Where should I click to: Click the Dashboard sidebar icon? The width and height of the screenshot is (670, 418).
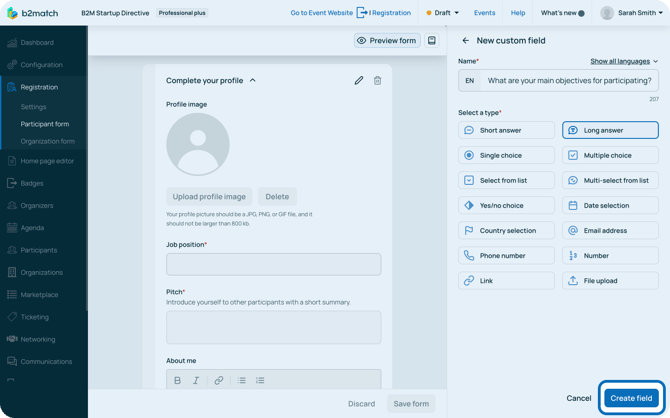click(12, 42)
